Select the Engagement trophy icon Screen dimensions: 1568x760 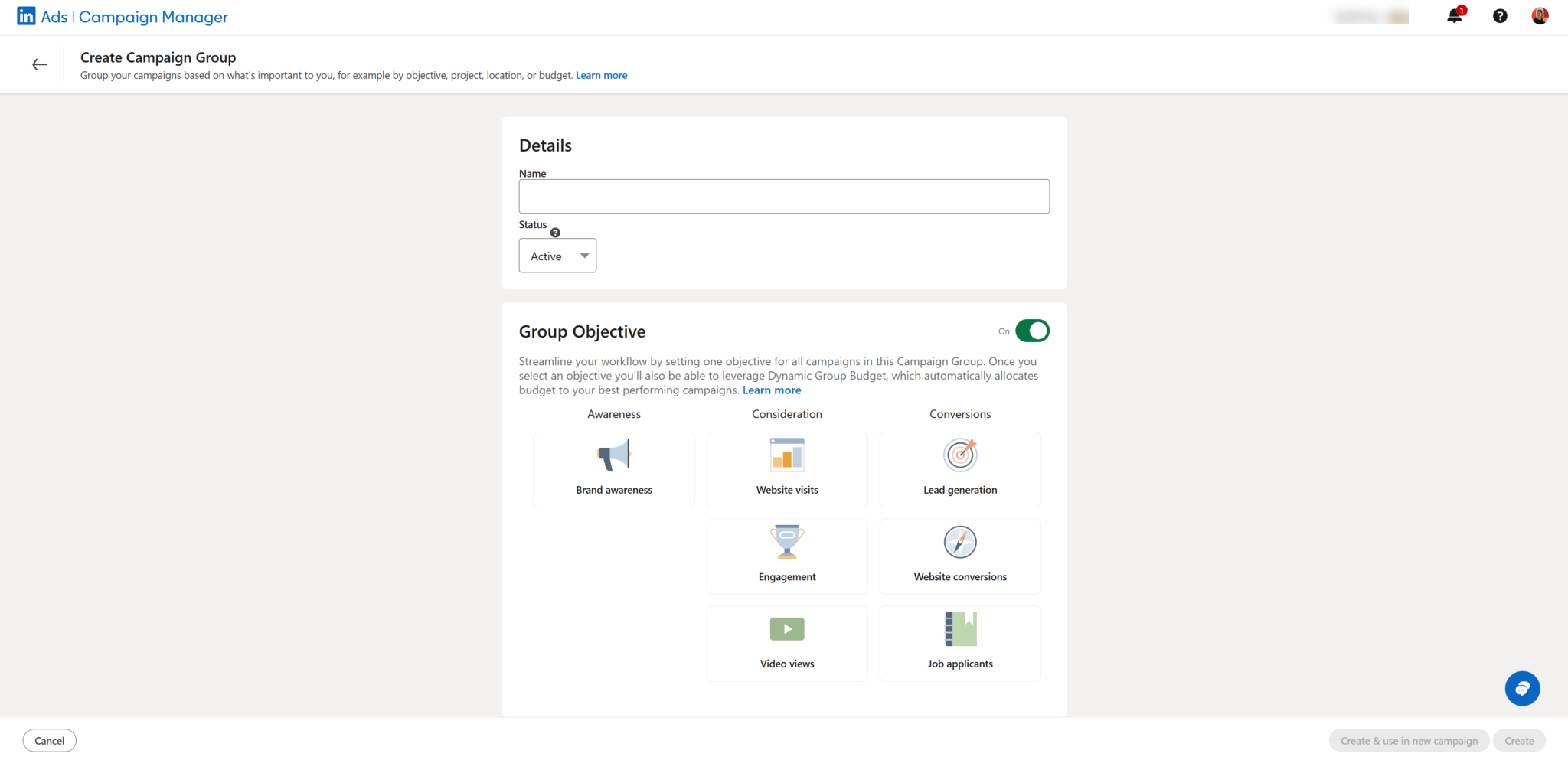pyautogui.click(x=787, y=542)
